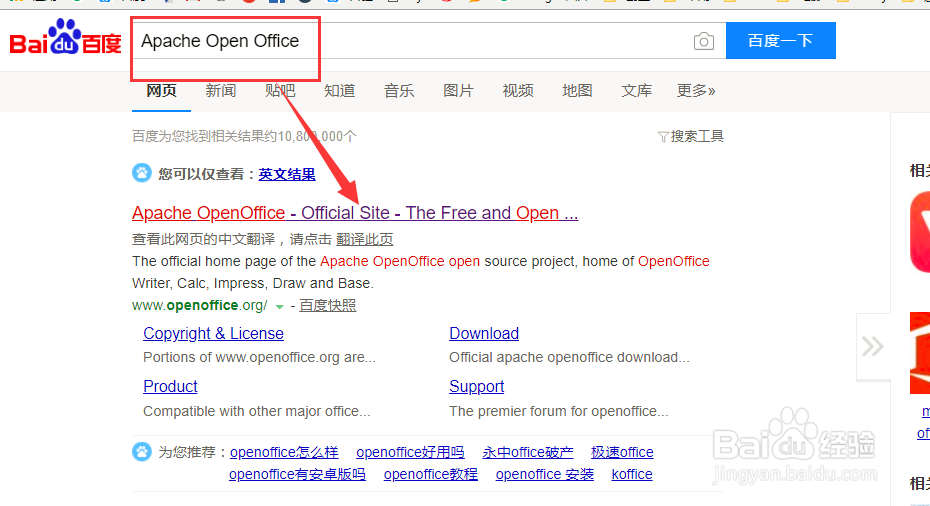Go to the 视频 tab
The width and height of the screenshot is (930, 506).
tap(518, 91)
